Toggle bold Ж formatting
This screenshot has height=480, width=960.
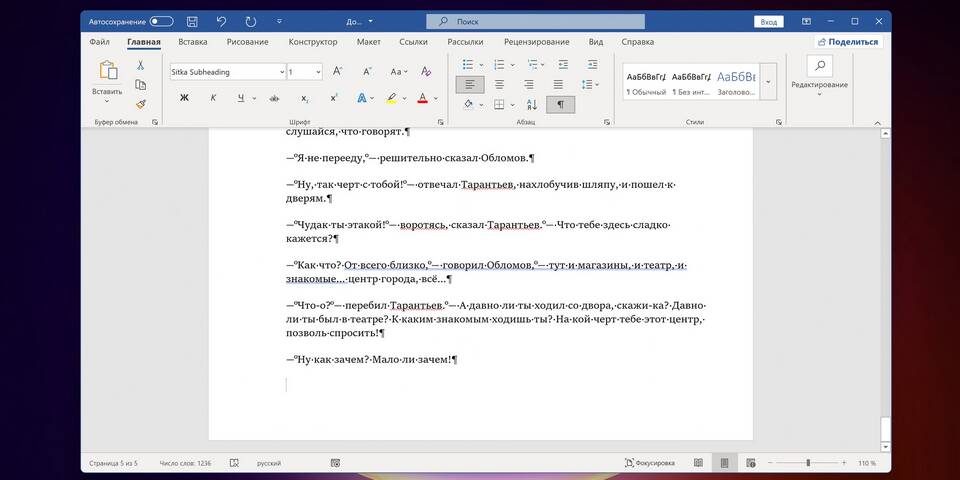184,98
